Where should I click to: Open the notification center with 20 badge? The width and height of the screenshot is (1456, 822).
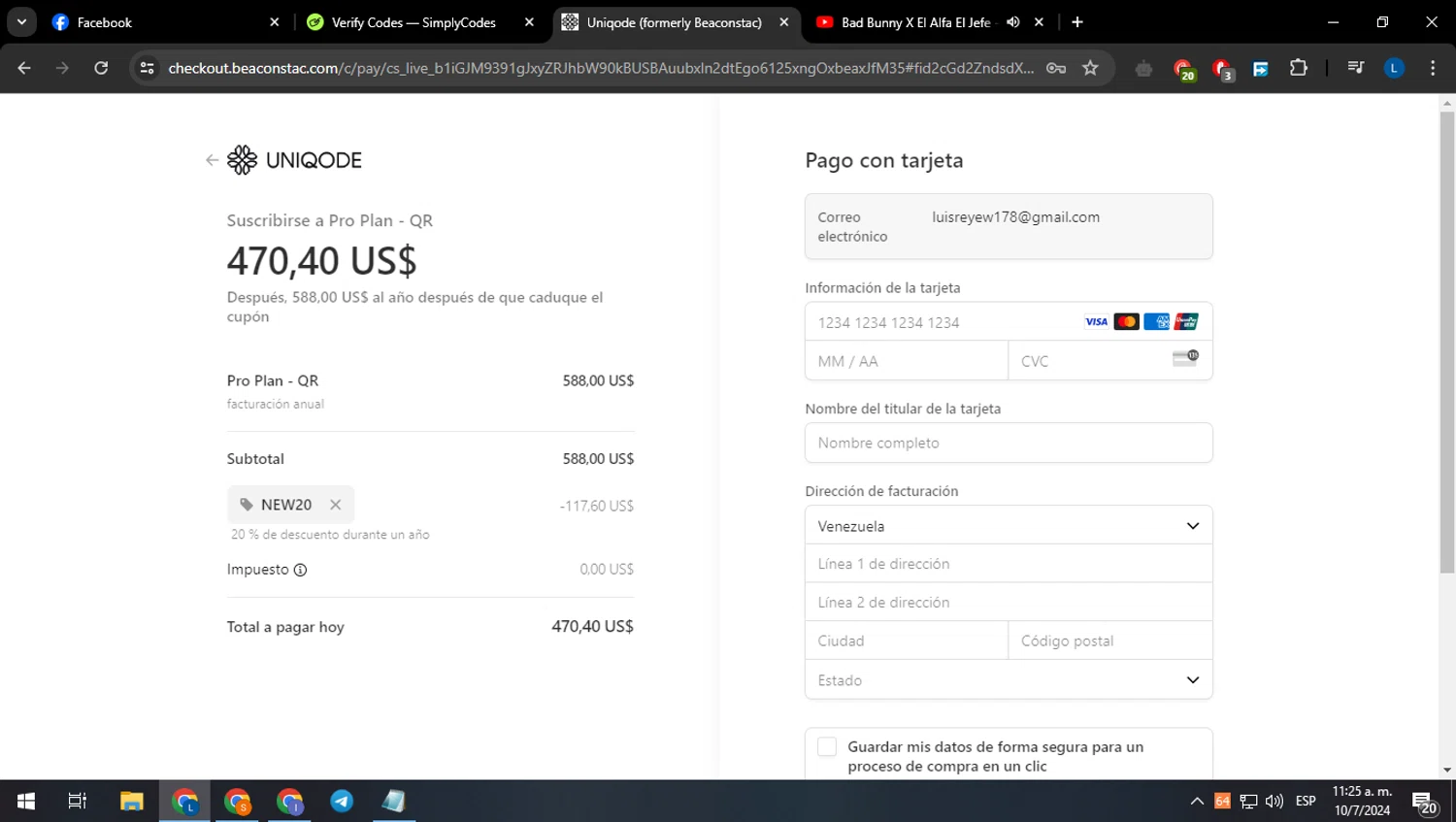click(x=1425, y=803)
